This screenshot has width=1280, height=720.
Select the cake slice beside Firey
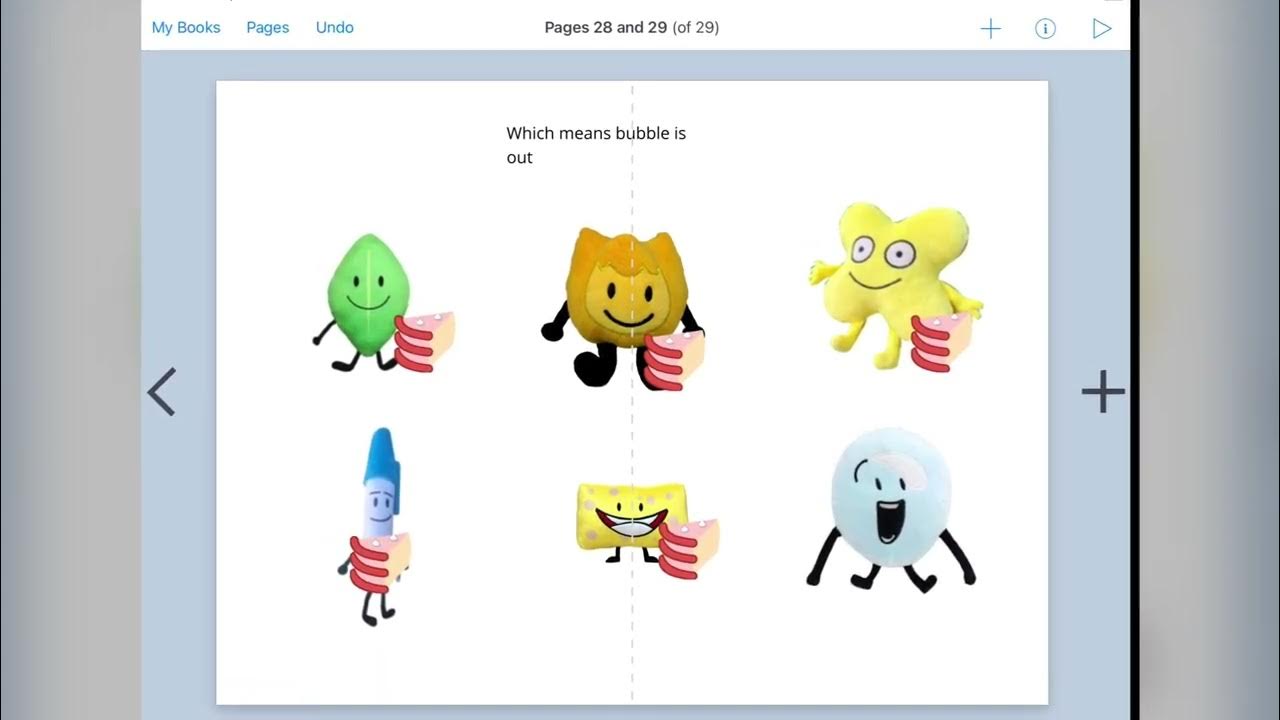(x=674, y=360)
